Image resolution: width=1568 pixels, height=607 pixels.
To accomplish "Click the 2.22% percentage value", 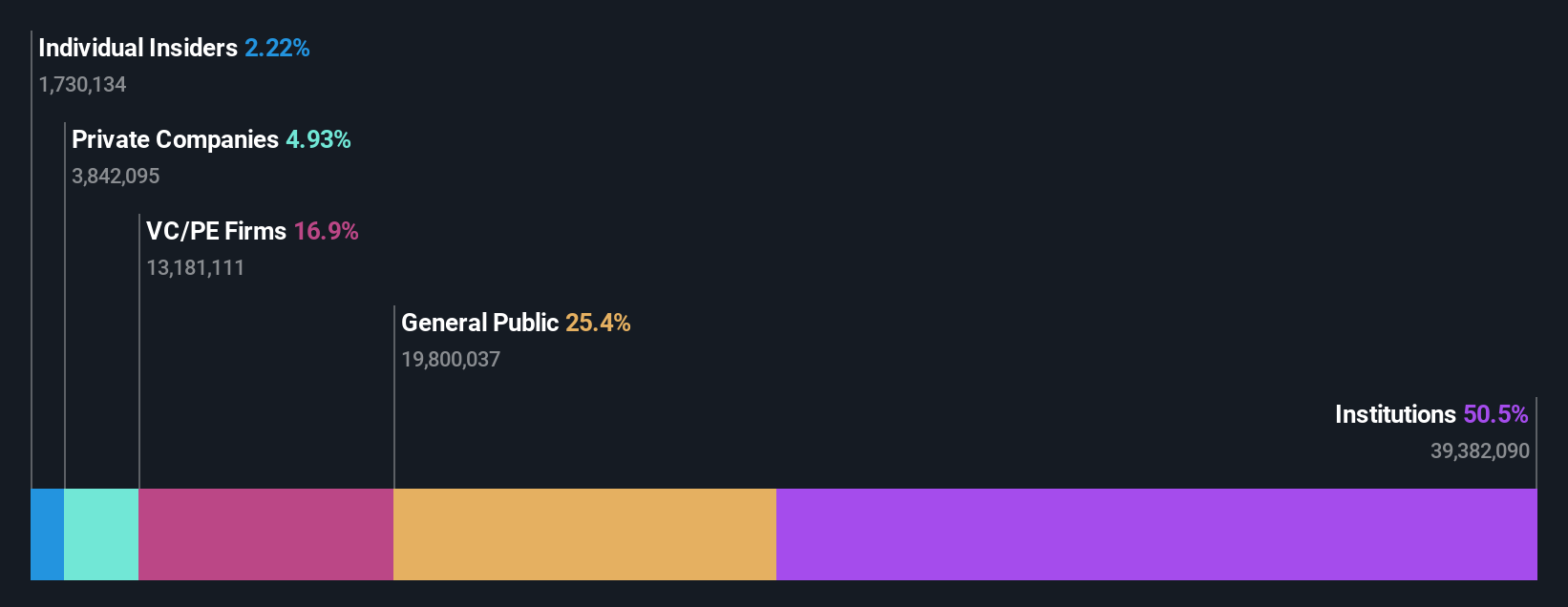I will (277, 48).
